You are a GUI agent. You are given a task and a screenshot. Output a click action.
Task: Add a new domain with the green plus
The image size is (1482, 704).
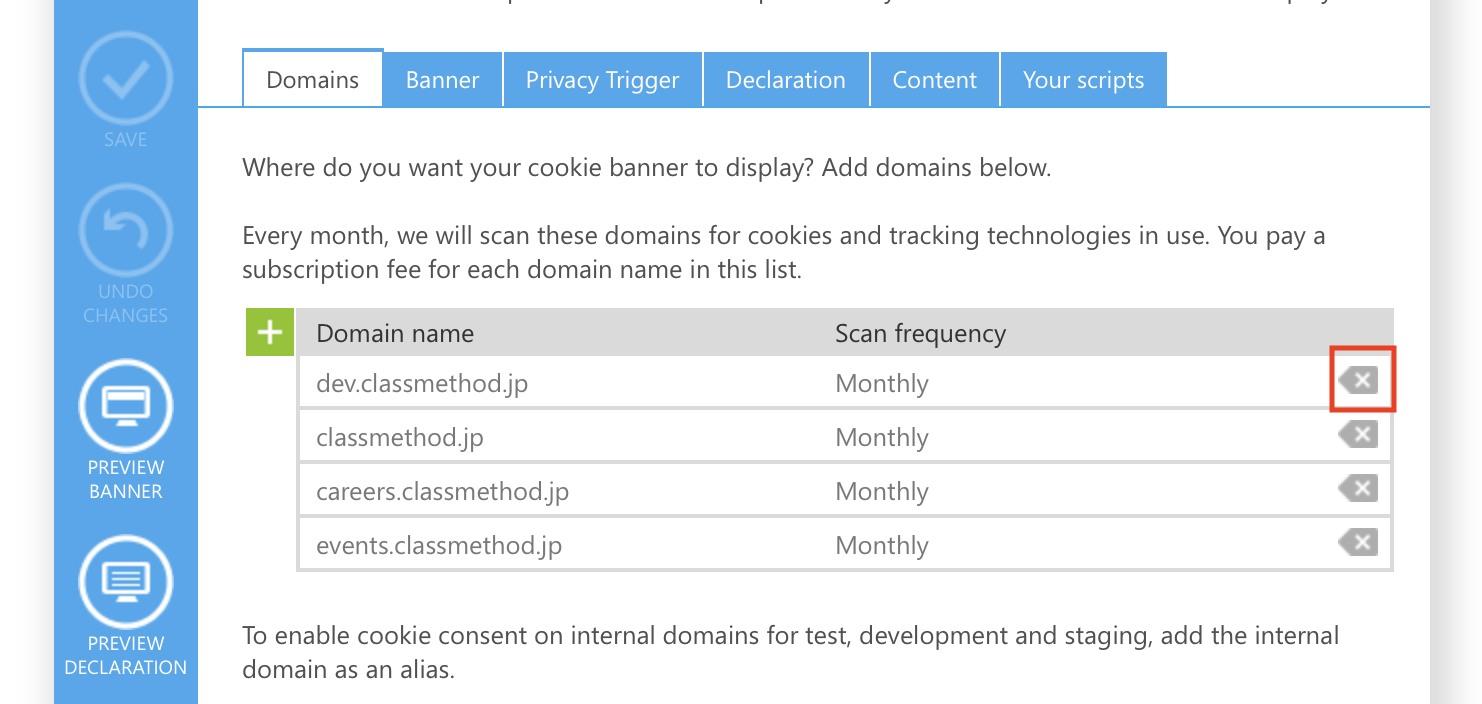269,332
